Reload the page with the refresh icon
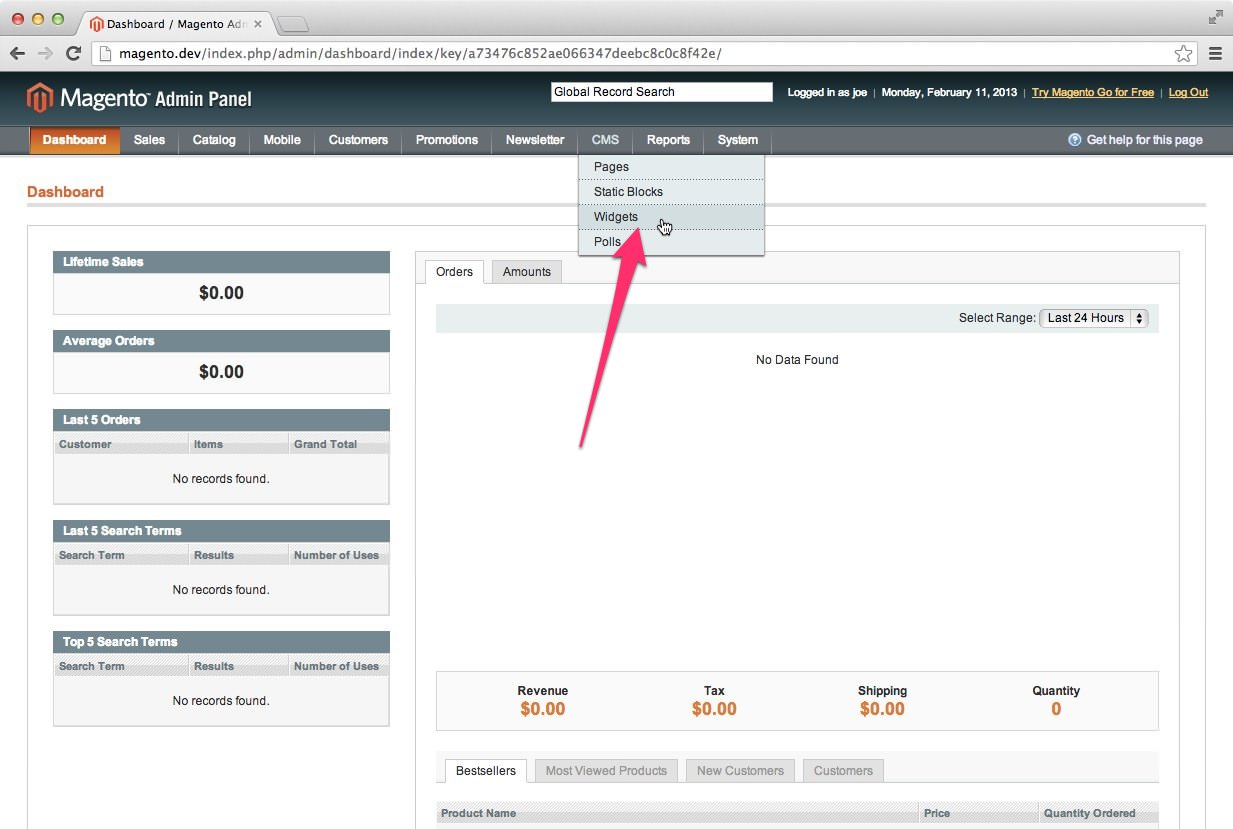The image size is (1233, 829). (73, 54)
